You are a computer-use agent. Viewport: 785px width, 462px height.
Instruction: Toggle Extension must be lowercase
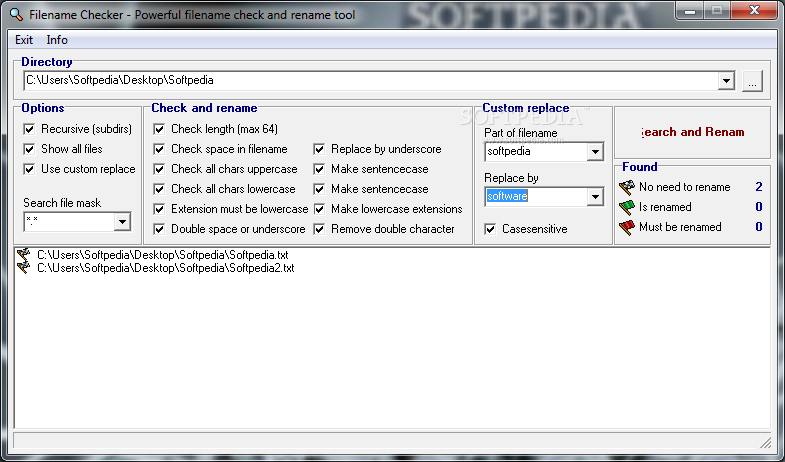pyautogui.click(x=159, y=209)
